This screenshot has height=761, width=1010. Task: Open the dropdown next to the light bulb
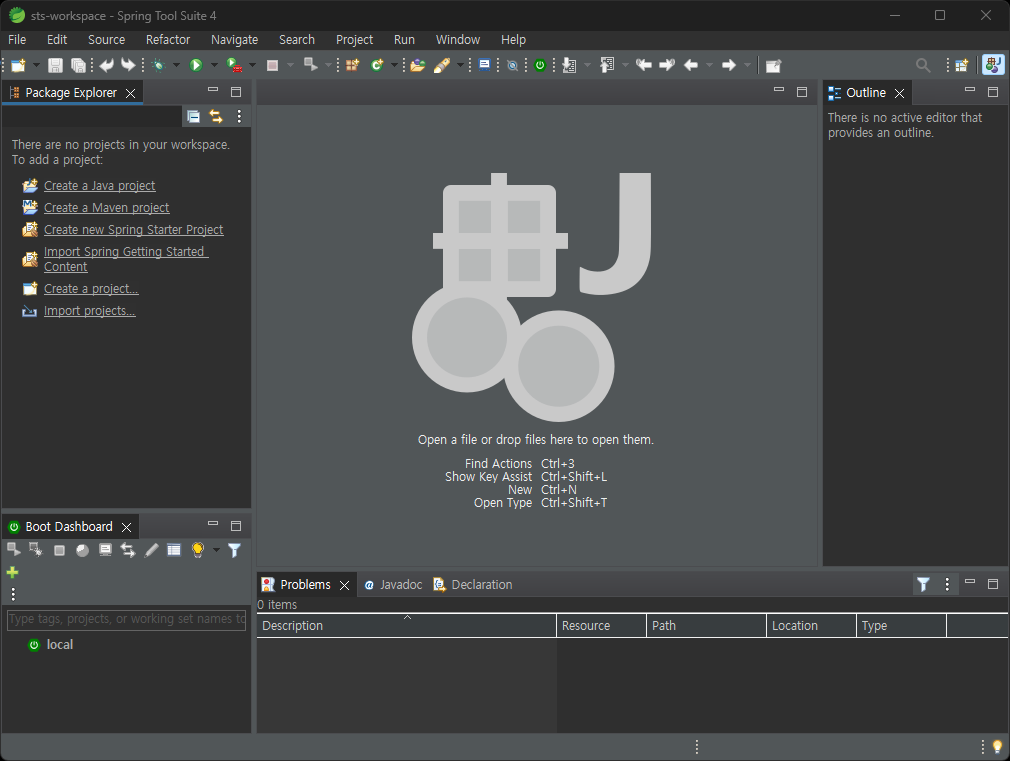216,550
